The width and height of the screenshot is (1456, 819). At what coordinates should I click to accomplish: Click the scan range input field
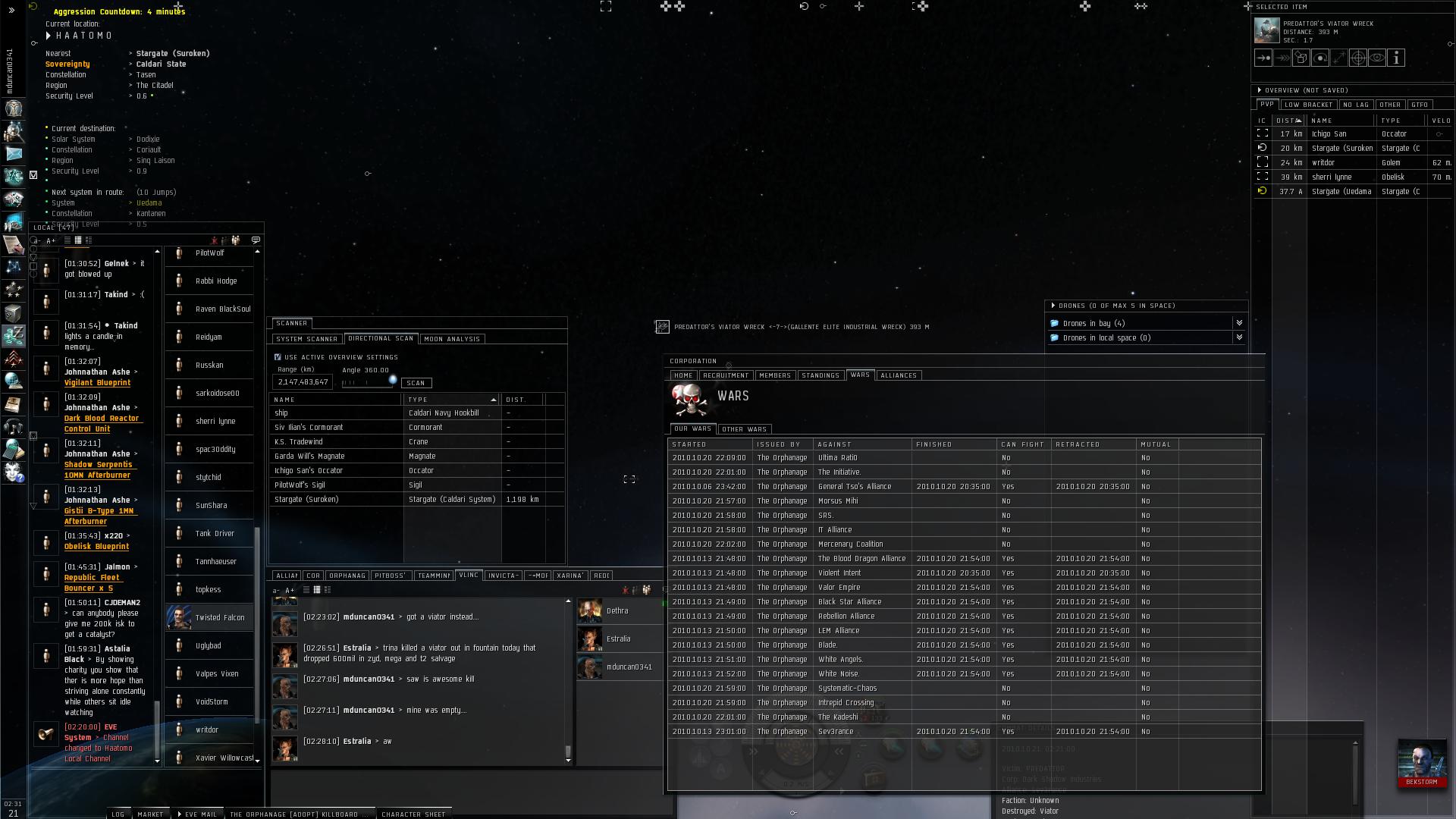click(x=303, y=382)
